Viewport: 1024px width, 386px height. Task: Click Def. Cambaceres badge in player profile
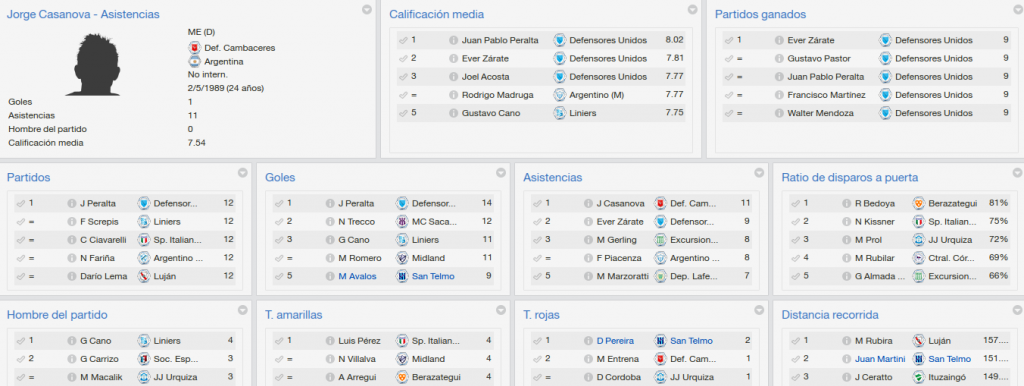[194, 48]
